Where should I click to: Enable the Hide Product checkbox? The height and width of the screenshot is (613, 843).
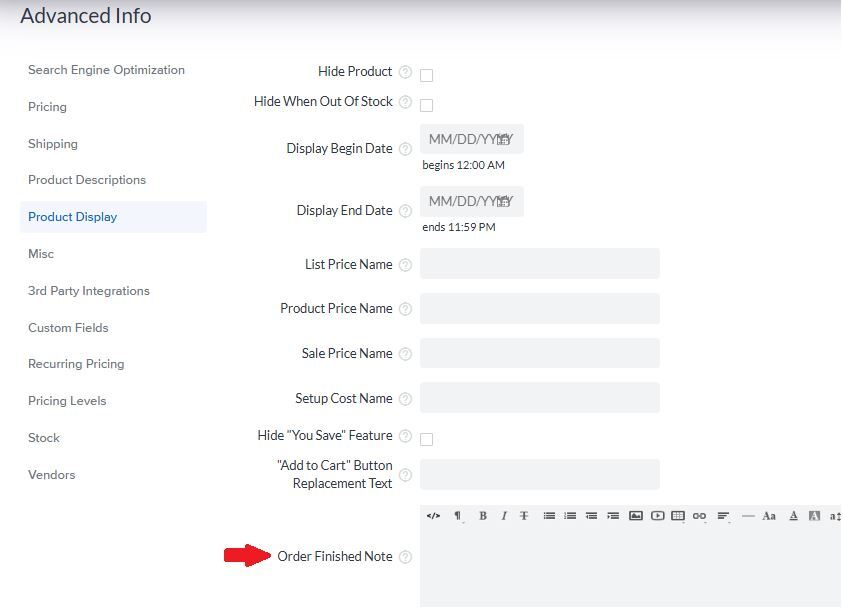[x=426, y=75]
